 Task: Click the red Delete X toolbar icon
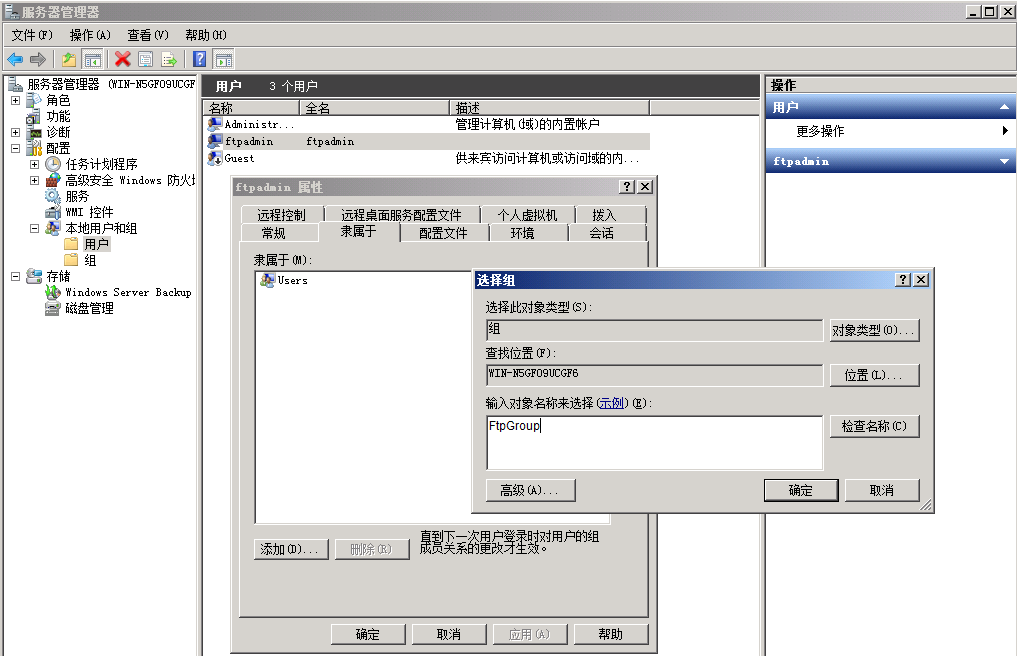point(123,60)
